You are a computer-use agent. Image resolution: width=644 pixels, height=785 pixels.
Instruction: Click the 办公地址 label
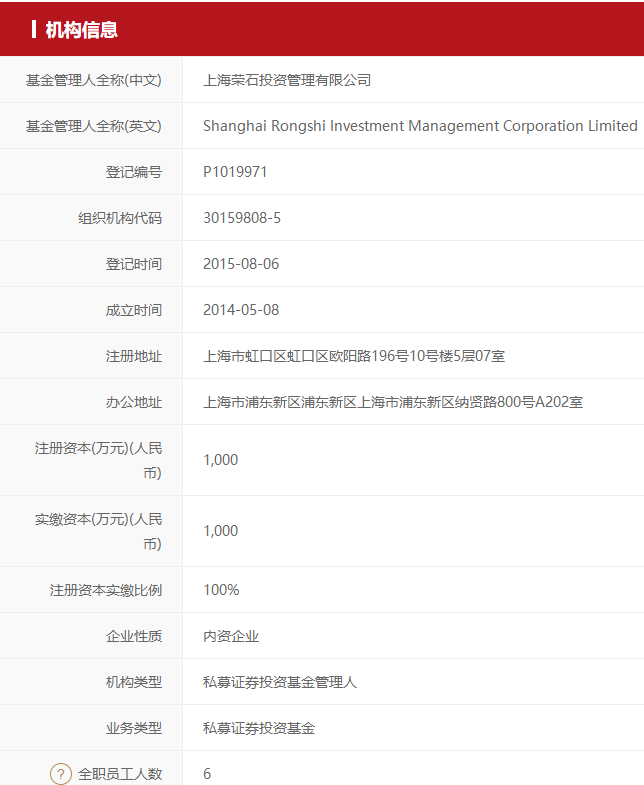[x=134, y=403]
